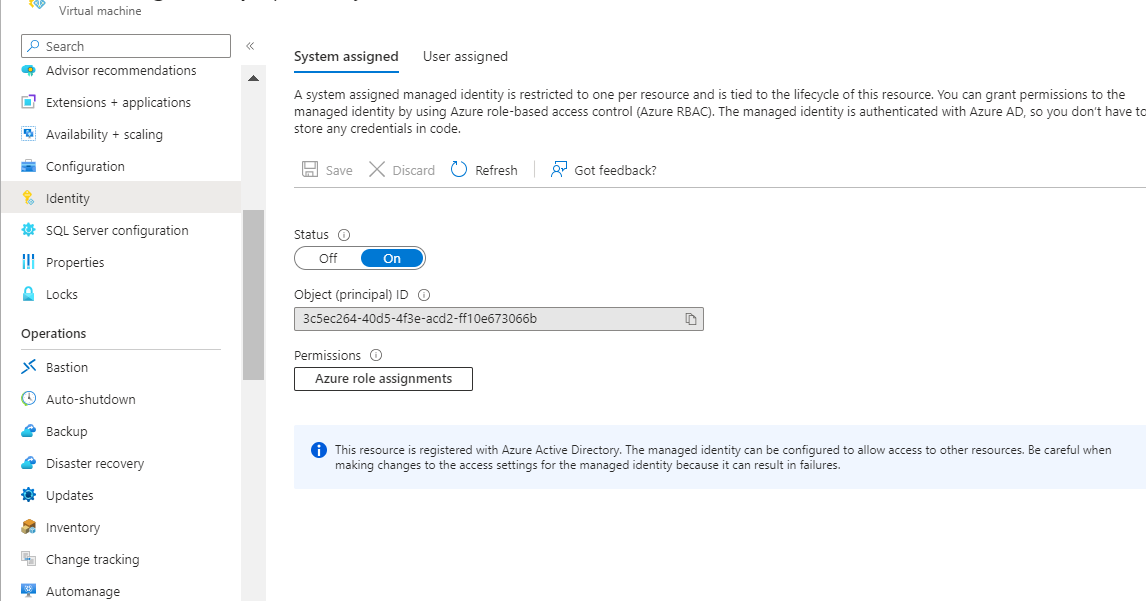This screenshot has height=601, width=1146.
Task: Click the Bastion icon
Action: tap(29, 367)
